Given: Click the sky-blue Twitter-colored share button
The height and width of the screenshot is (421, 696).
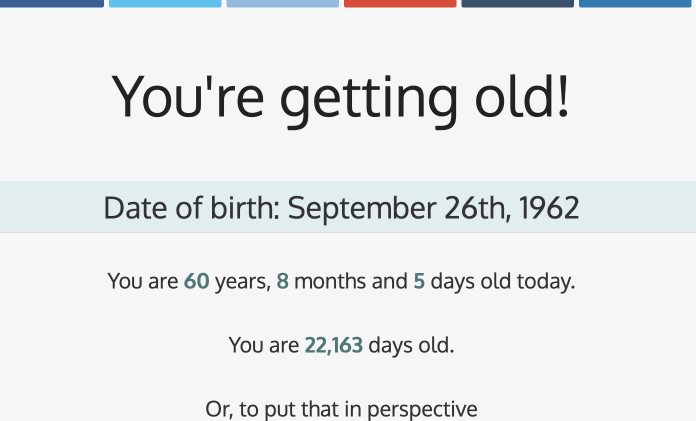Looking at the screenshot, I should tap(165, 4).
